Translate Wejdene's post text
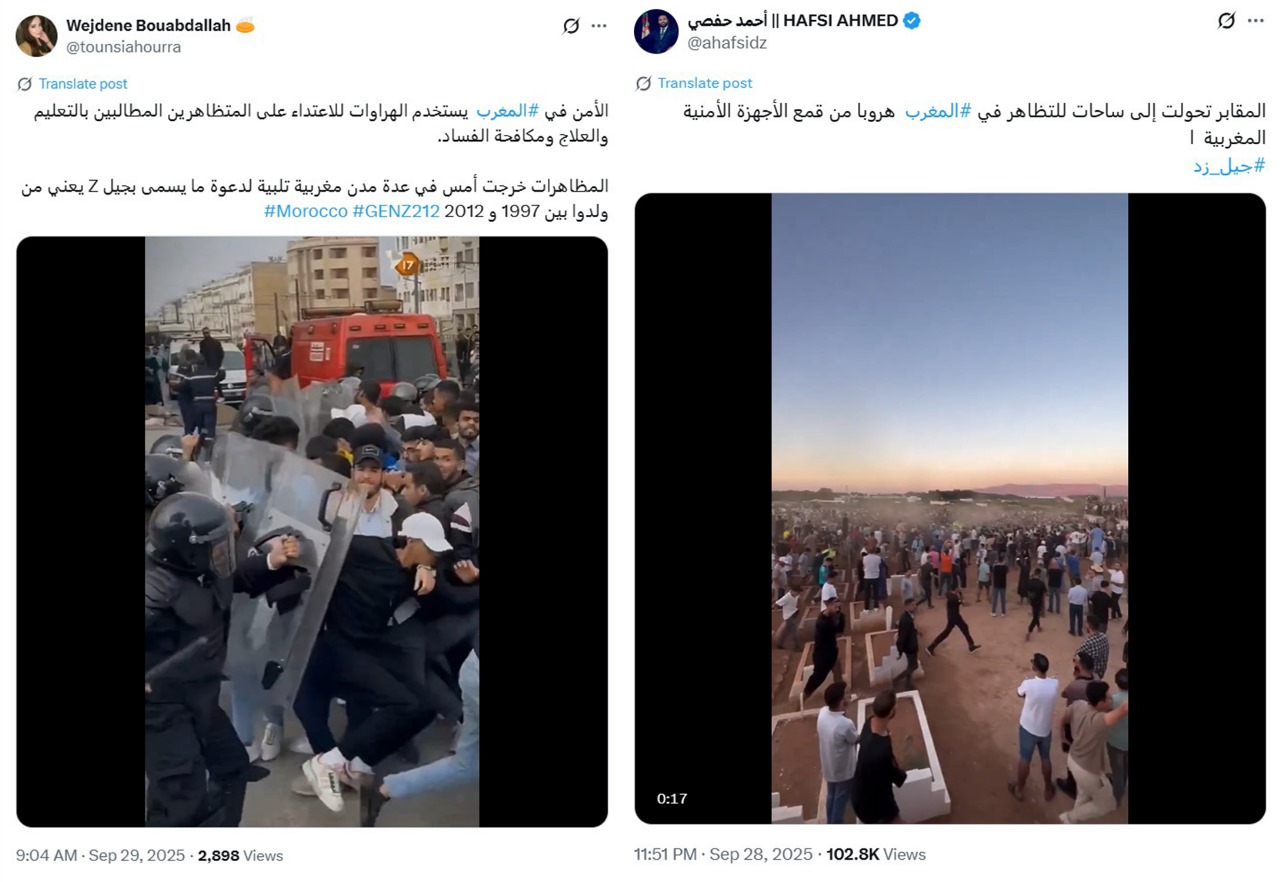The width and height of the screenshot is (1280, 882). [x=83, y=84]
